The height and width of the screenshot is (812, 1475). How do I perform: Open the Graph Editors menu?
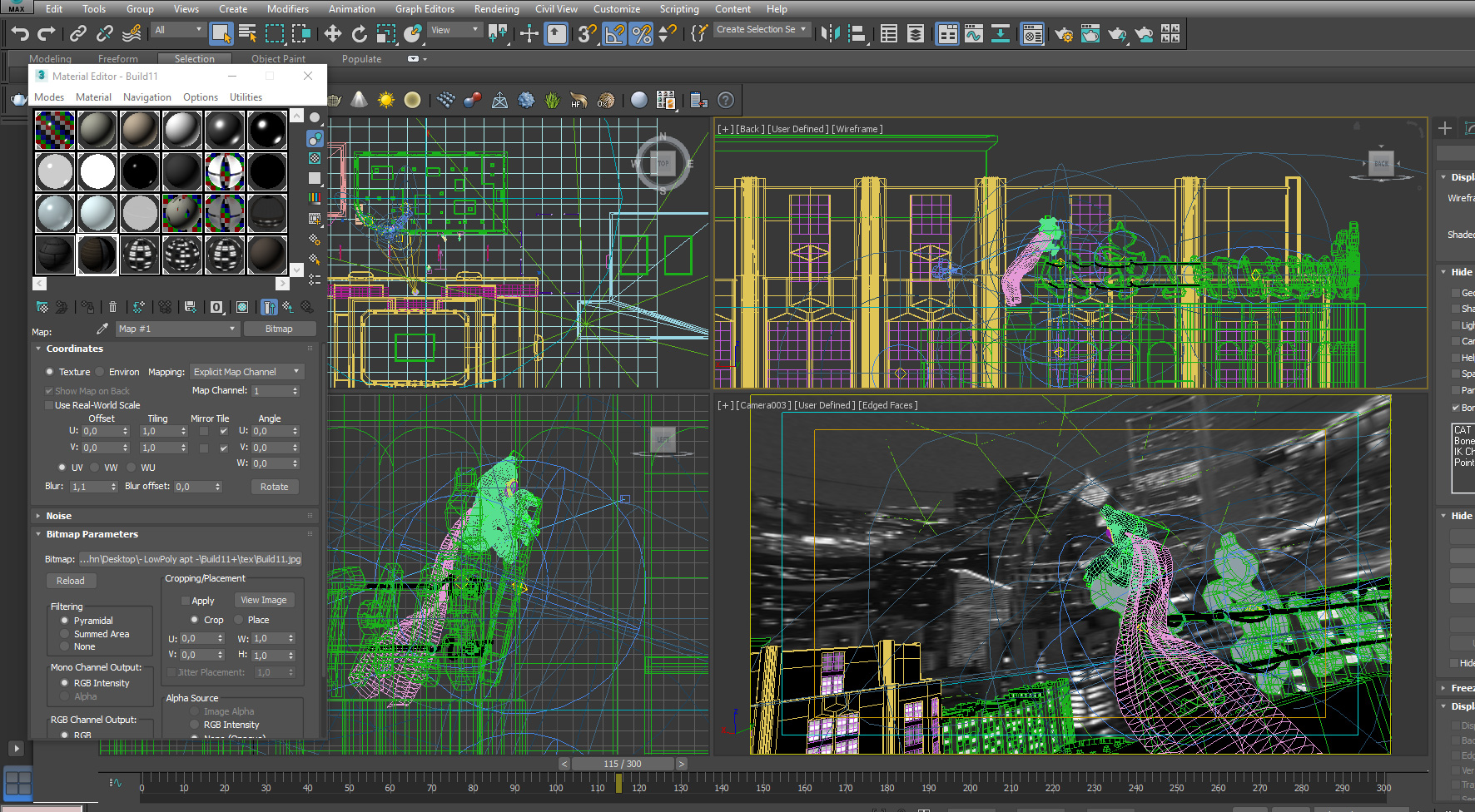[x=425, y=9]
